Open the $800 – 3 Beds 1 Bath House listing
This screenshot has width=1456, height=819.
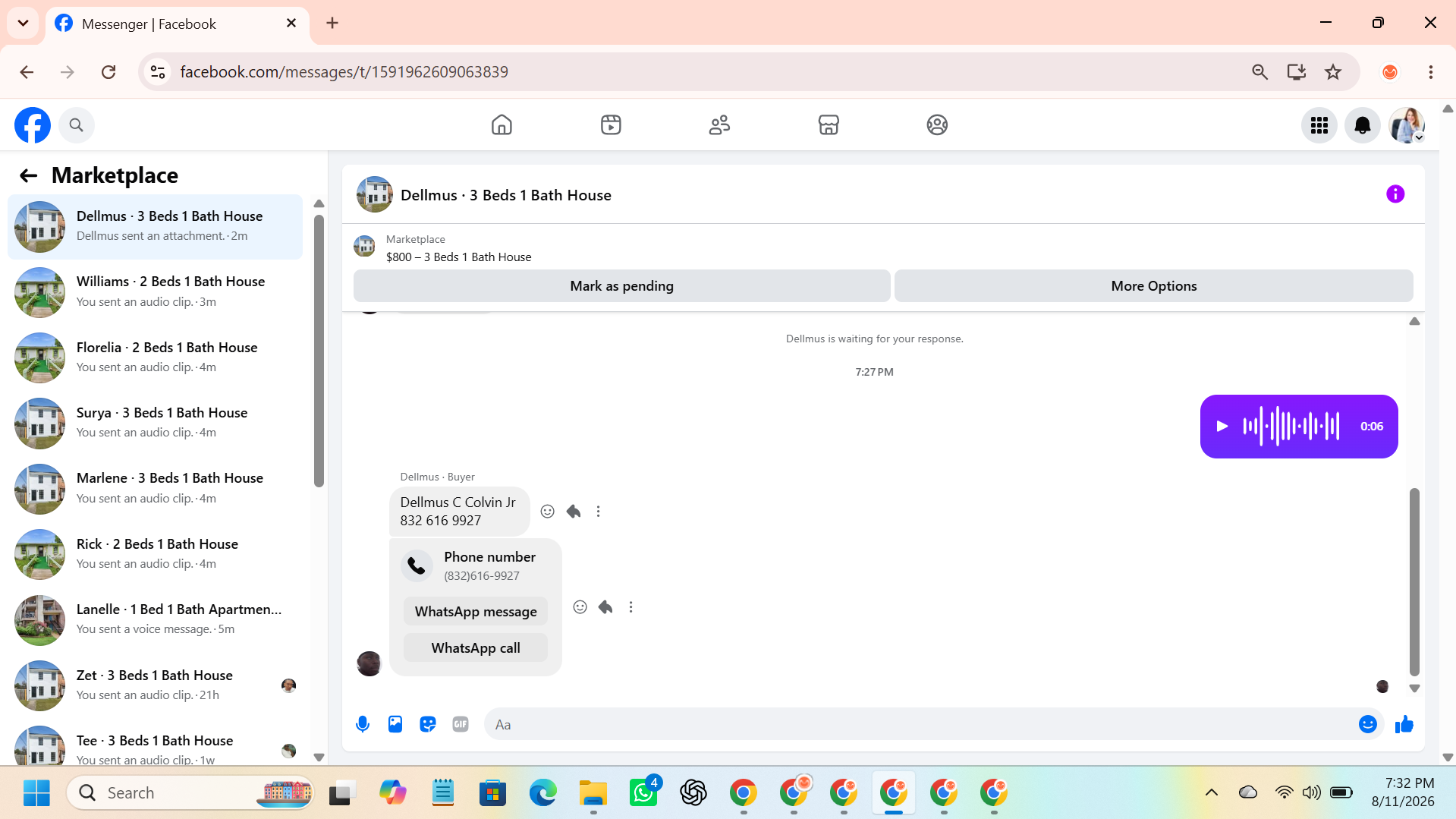[x=458, y=257]
